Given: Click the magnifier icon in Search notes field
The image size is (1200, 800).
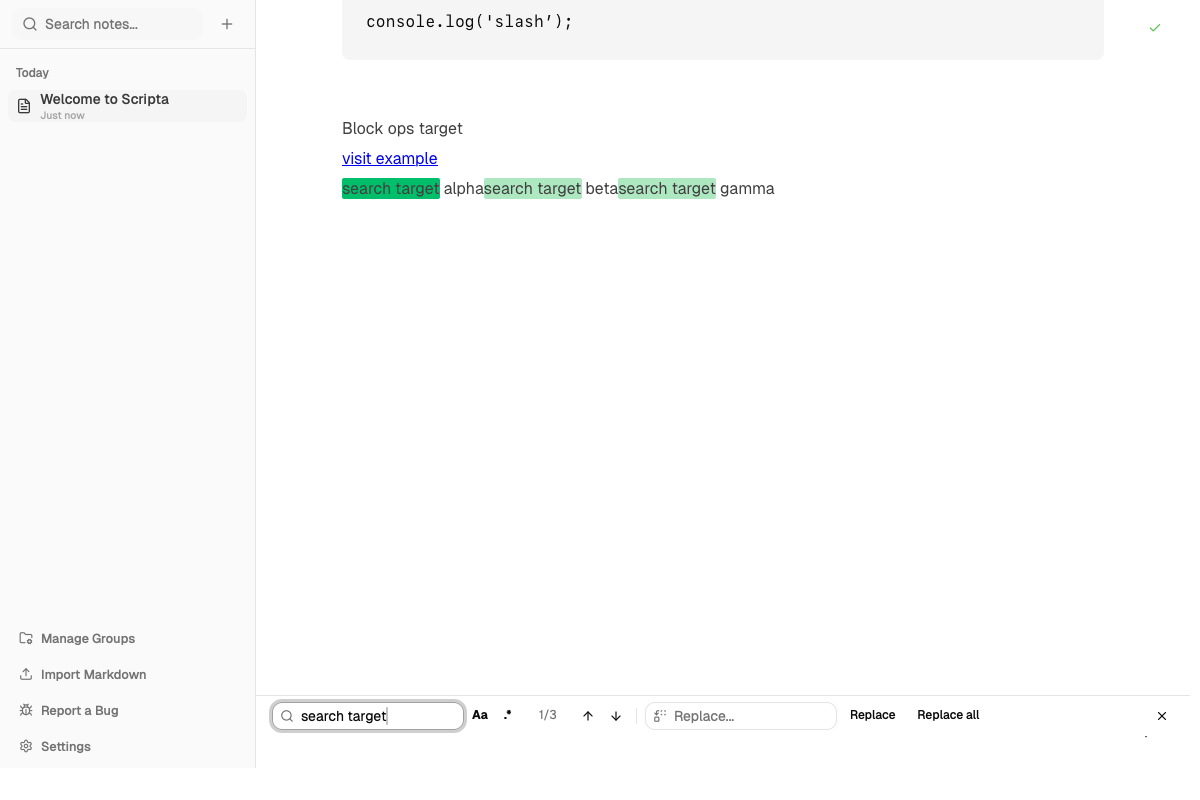Looking at the screenshot, I should coord(29,23).
